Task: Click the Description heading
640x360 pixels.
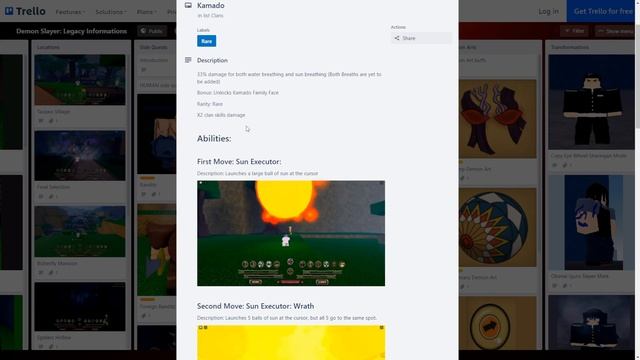Action: (212, 60)
